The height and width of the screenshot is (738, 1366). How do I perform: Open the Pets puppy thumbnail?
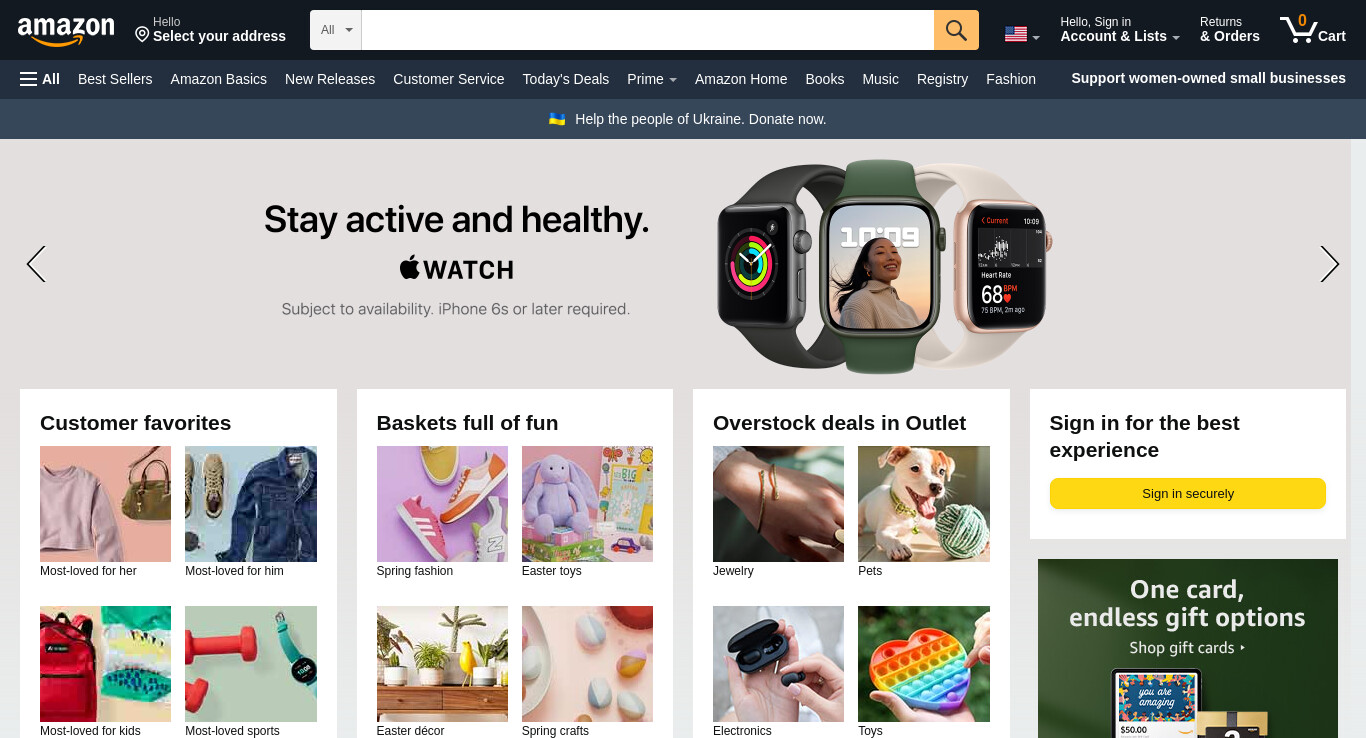[x=923, y=504]
